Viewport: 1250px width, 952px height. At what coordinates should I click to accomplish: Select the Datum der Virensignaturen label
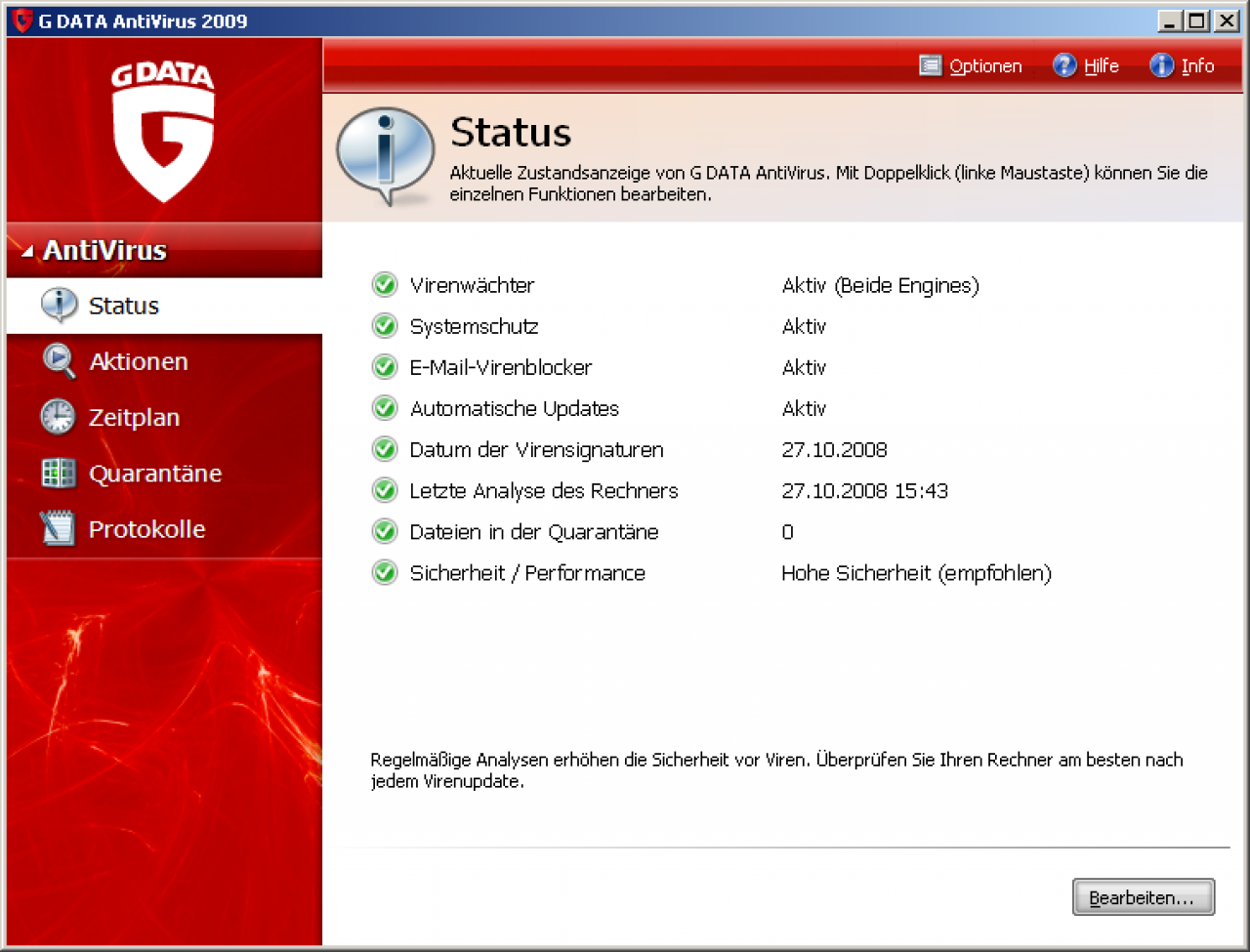point(536,449)
